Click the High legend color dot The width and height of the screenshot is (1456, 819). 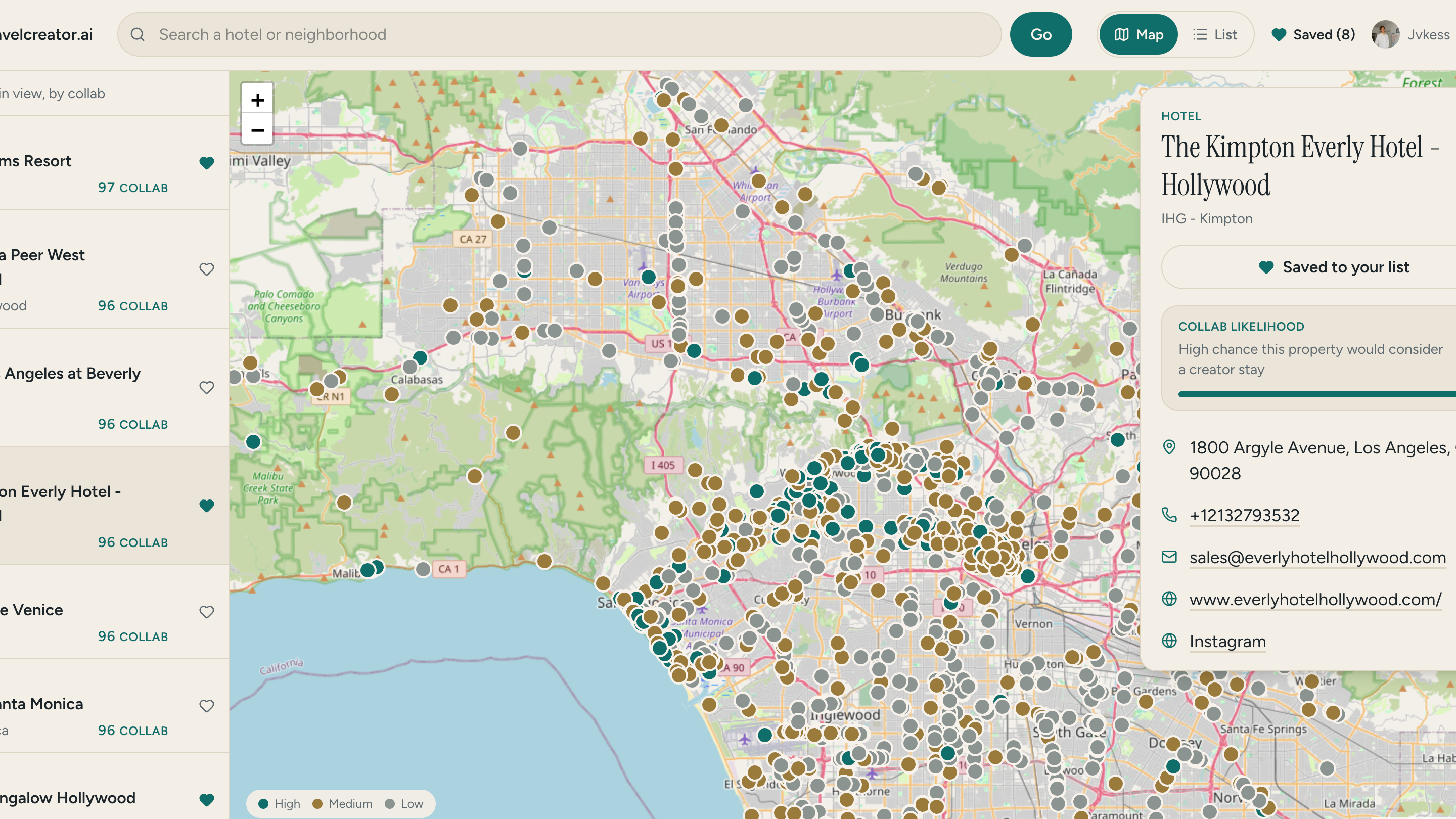[263, 804]
